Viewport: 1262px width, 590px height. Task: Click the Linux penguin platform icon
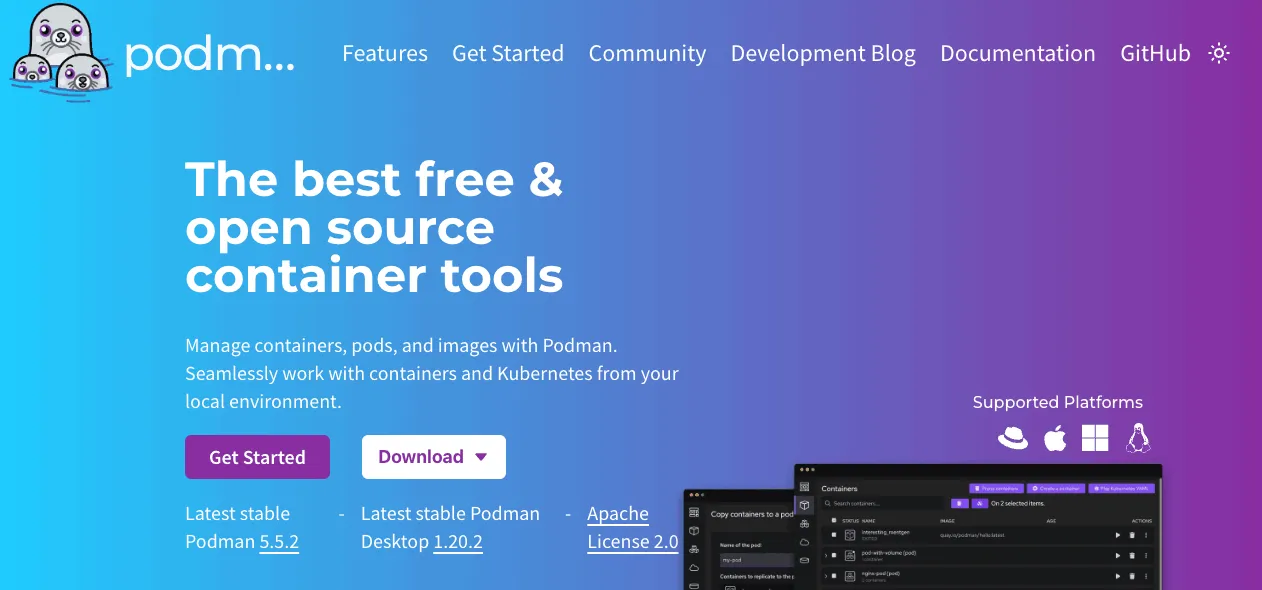(1137, 437)
